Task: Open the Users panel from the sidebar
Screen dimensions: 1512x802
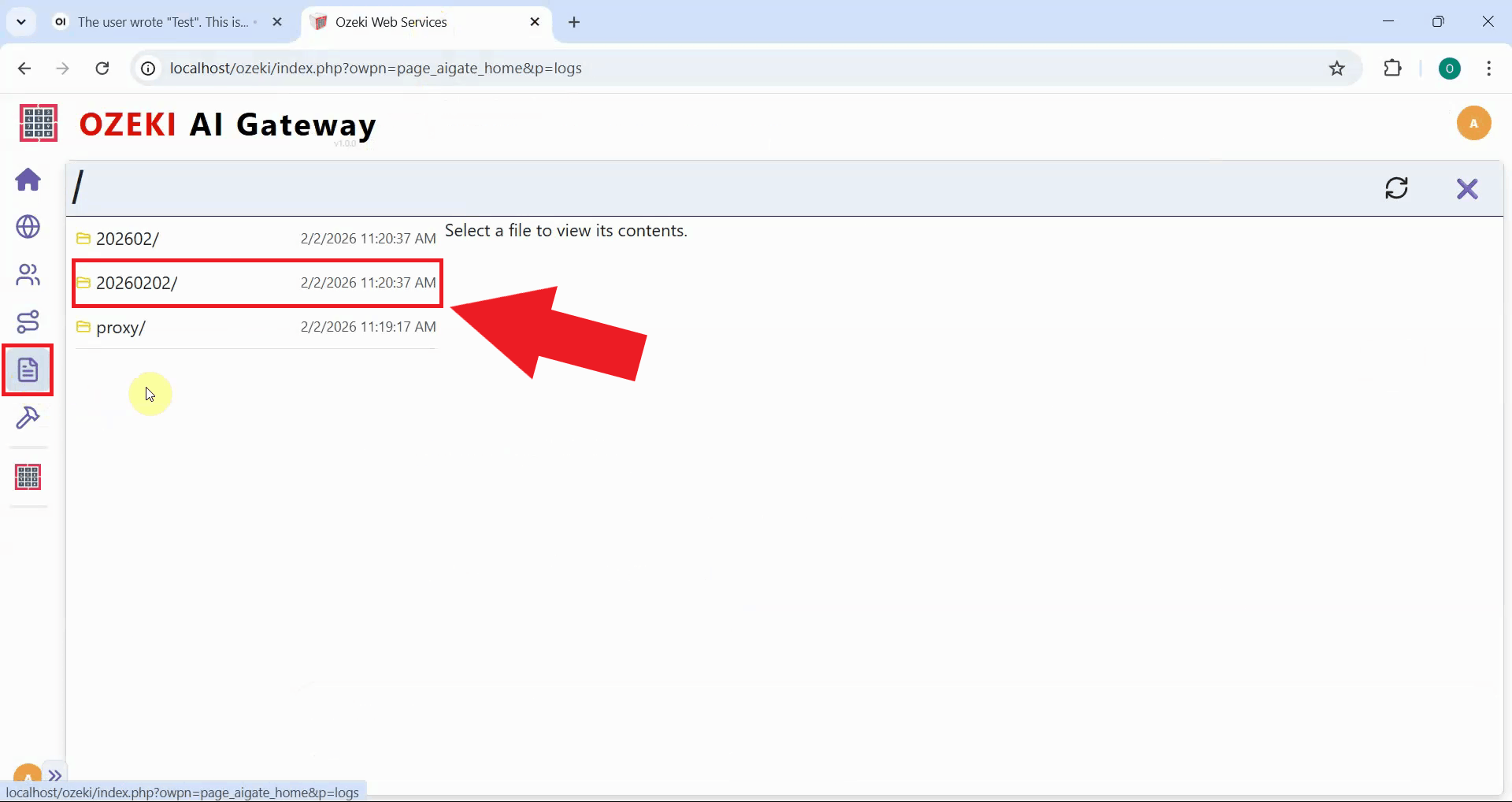Action: tap(28, 275)
